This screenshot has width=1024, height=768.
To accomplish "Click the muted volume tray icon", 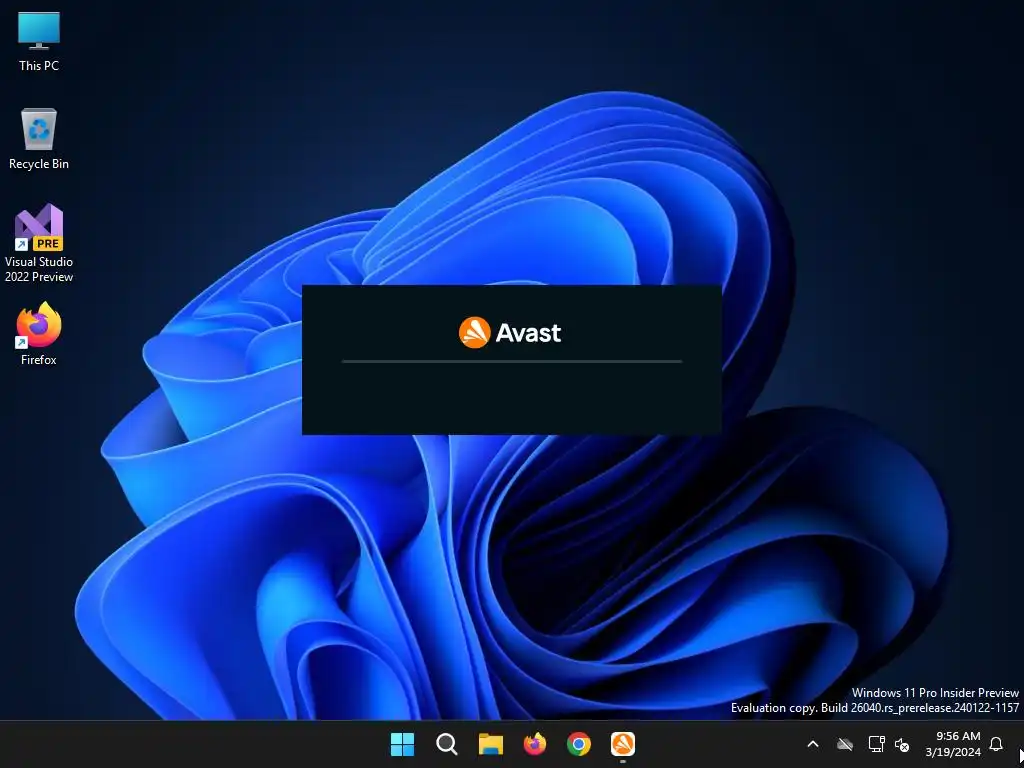I will click(902, 744).
